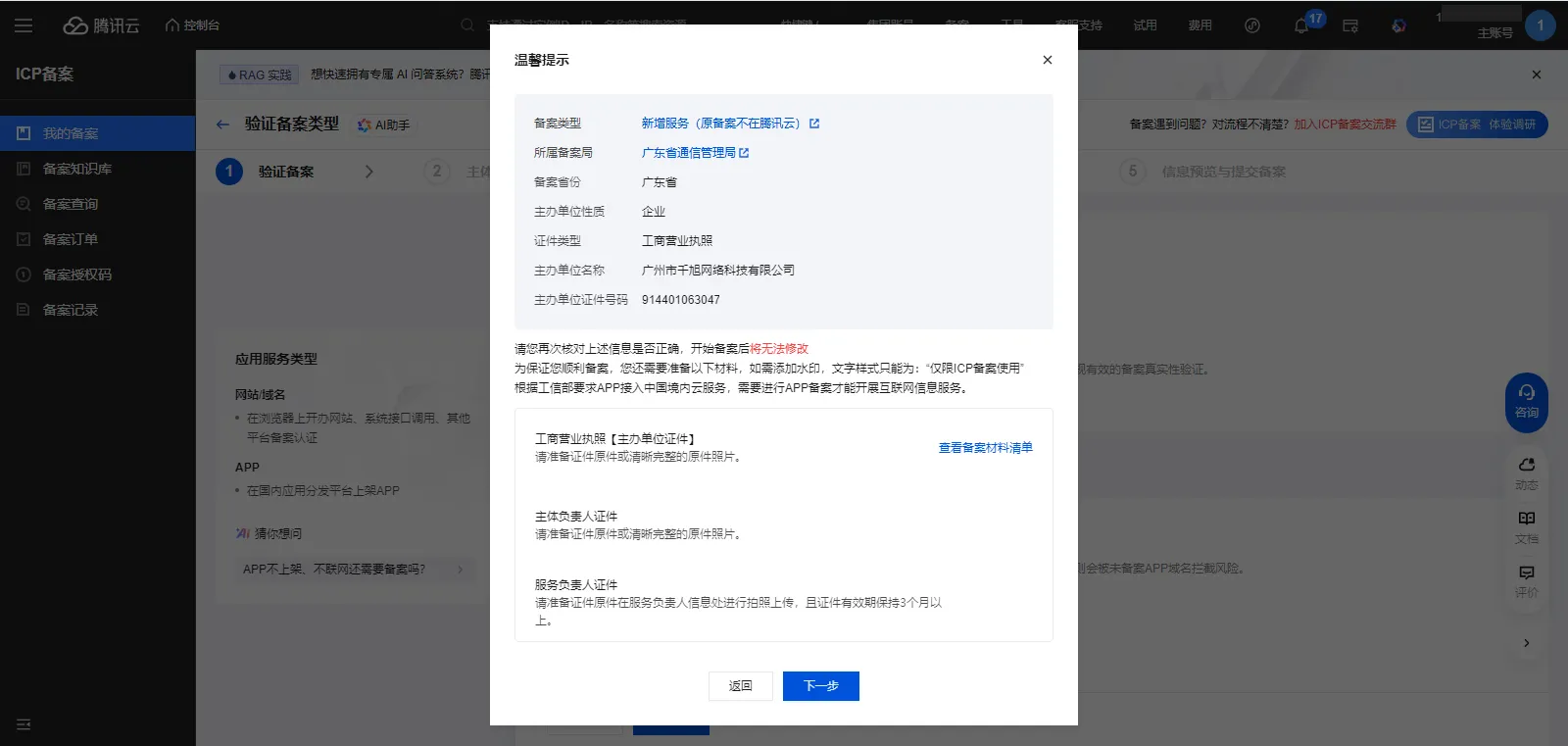Open notification bell with 17 badge

1301,26
